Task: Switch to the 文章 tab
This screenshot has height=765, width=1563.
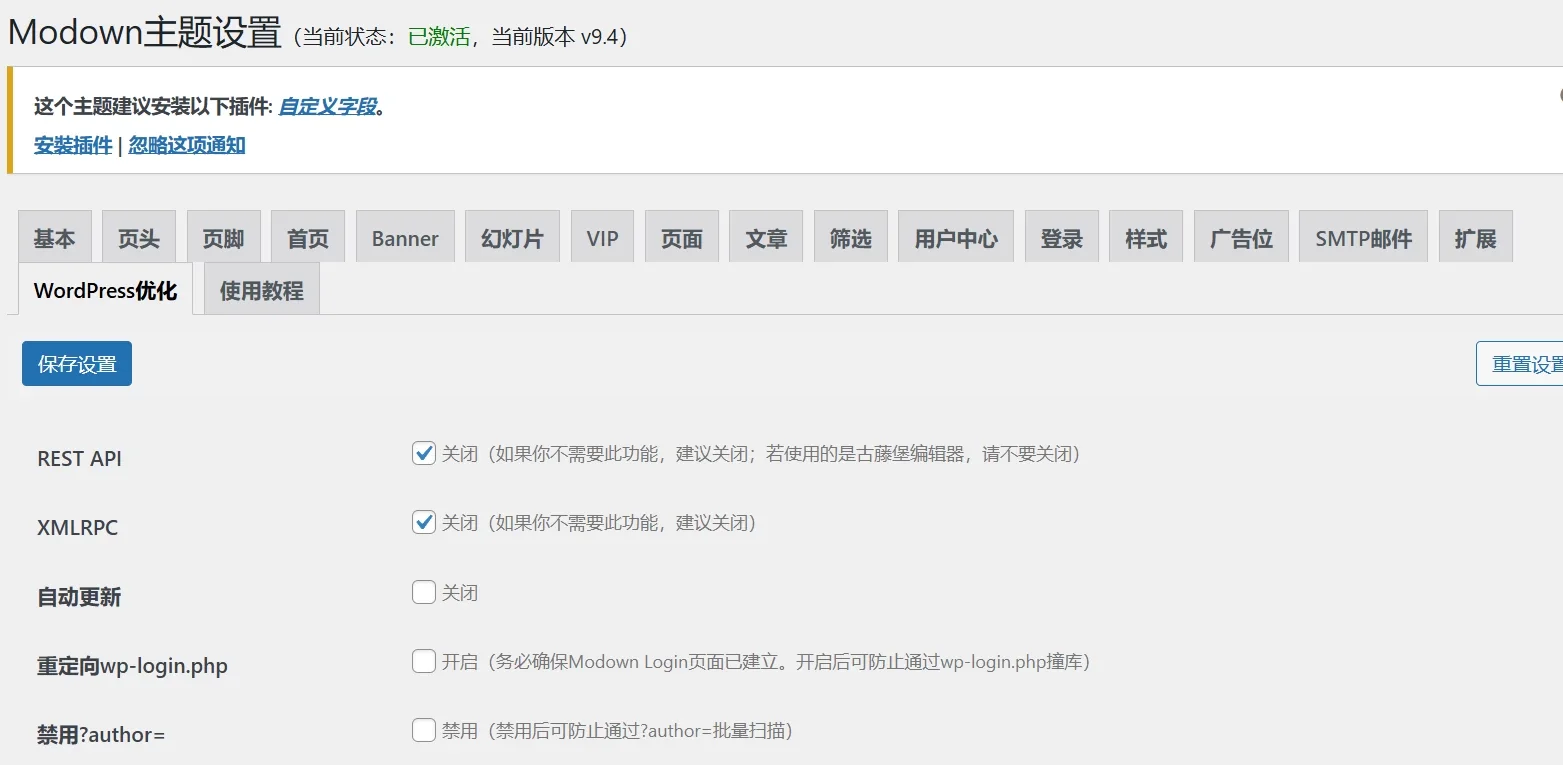Action: [x=765, y=237]
